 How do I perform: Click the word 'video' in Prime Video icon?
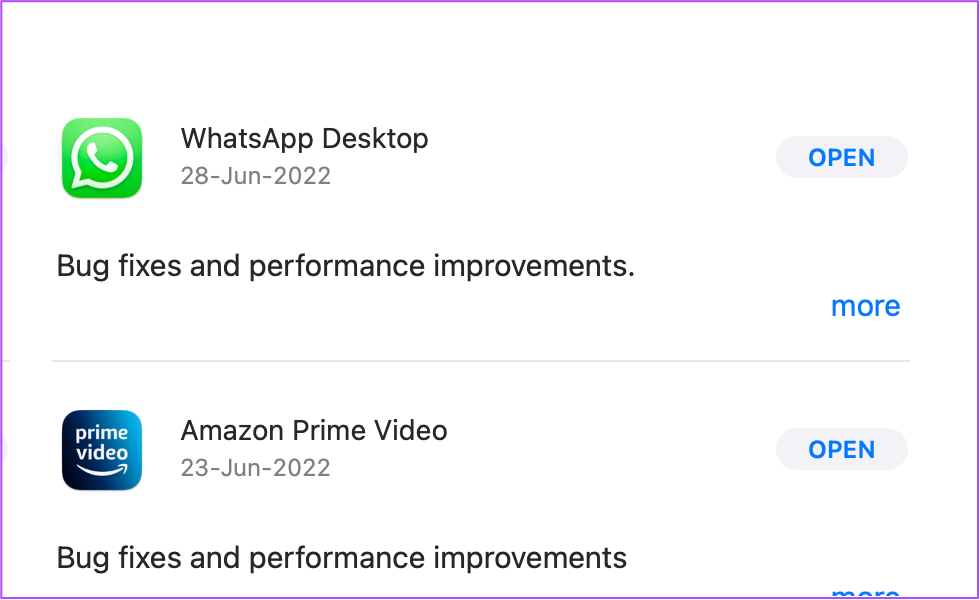point(102,452)
